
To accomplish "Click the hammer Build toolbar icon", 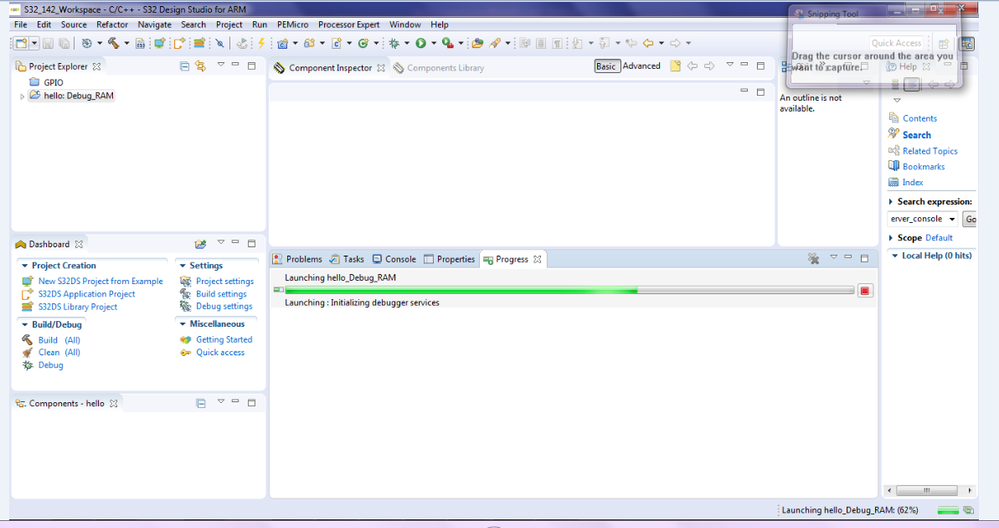I will [x=113, y=43].
